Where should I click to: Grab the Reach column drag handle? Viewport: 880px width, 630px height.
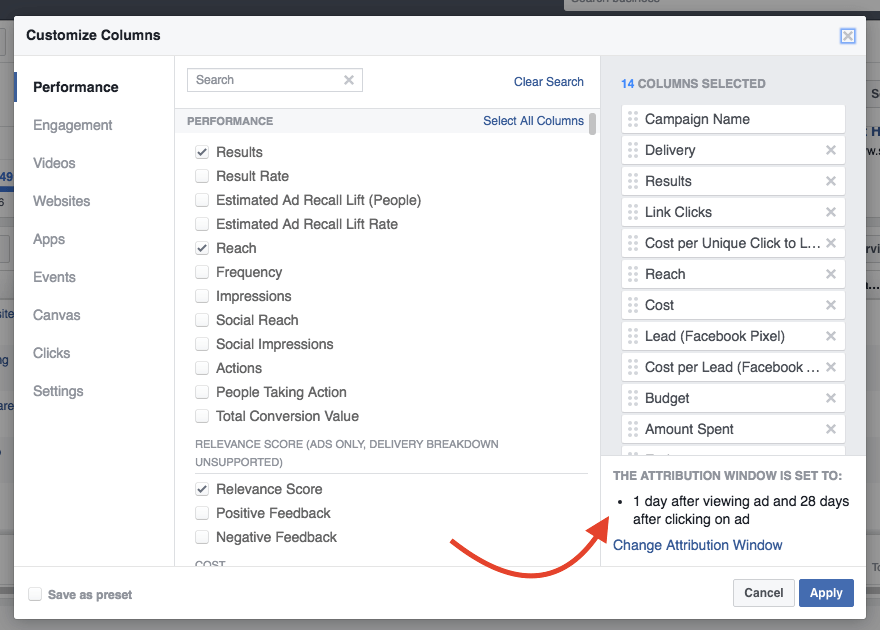click(x=633, y=274)
